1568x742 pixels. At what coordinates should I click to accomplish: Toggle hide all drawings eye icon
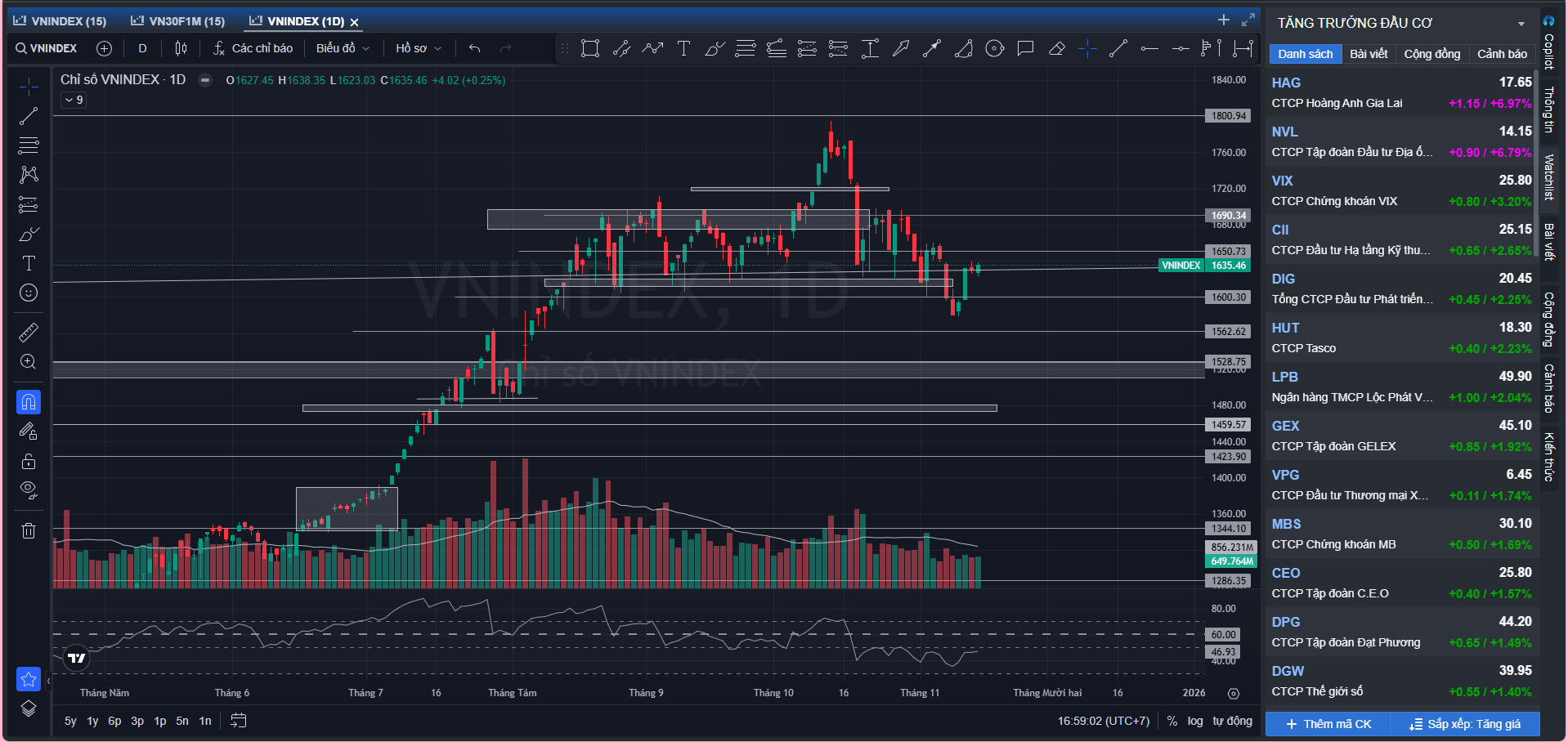29,490
